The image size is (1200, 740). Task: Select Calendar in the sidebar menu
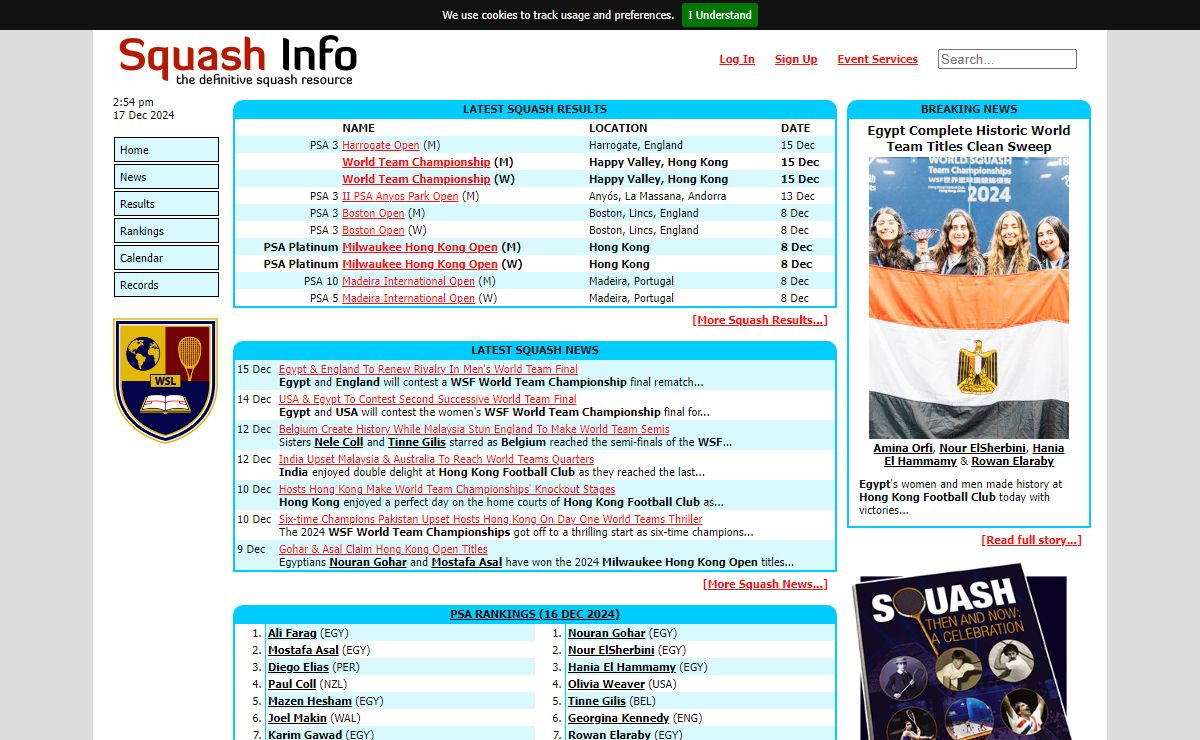pos(166,258)
